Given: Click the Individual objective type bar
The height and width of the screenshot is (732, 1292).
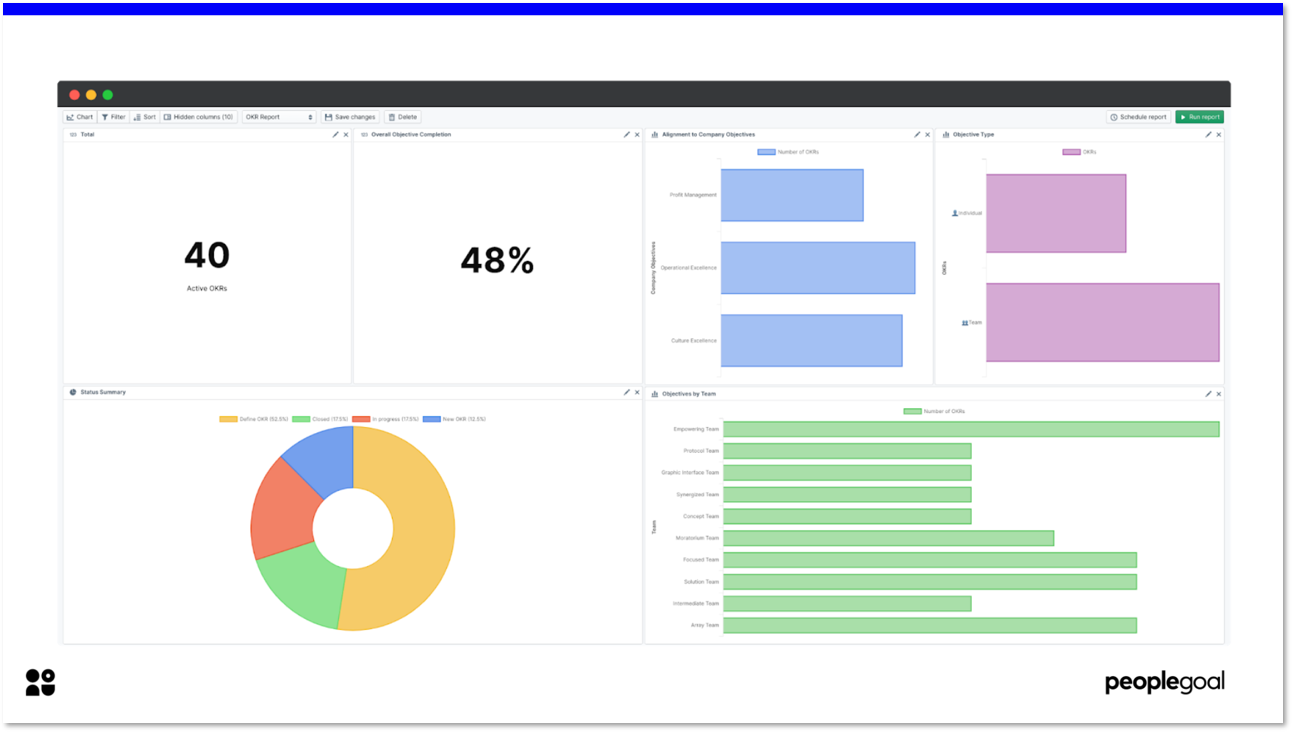Looking at the screenshot, I should pyautogui.click(x=1056, y=213).
